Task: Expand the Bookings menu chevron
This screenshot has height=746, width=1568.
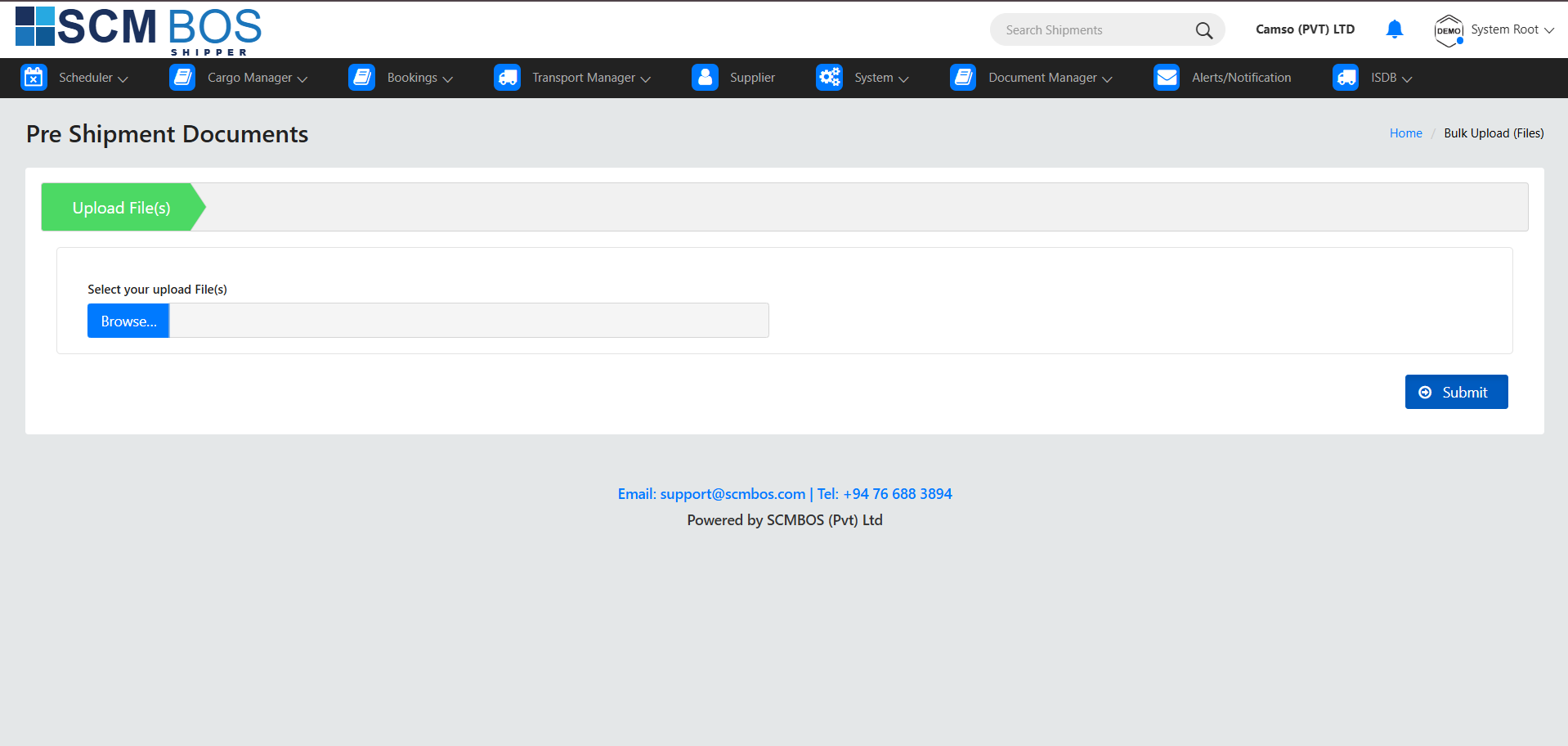Action: (x=447, y=79)
